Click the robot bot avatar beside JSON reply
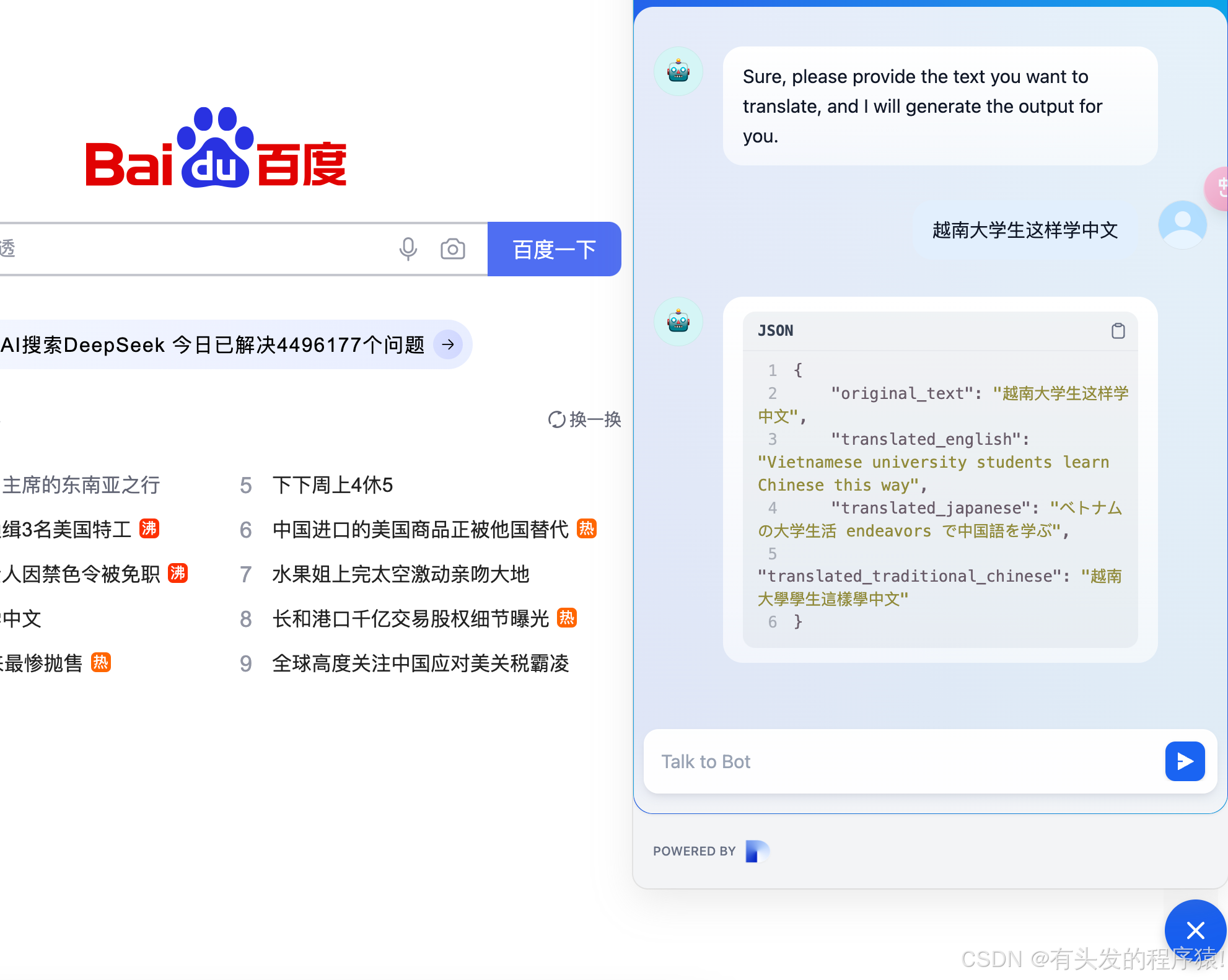The height and width of the screenshot is (980, 1228). (x=678, y=322)
